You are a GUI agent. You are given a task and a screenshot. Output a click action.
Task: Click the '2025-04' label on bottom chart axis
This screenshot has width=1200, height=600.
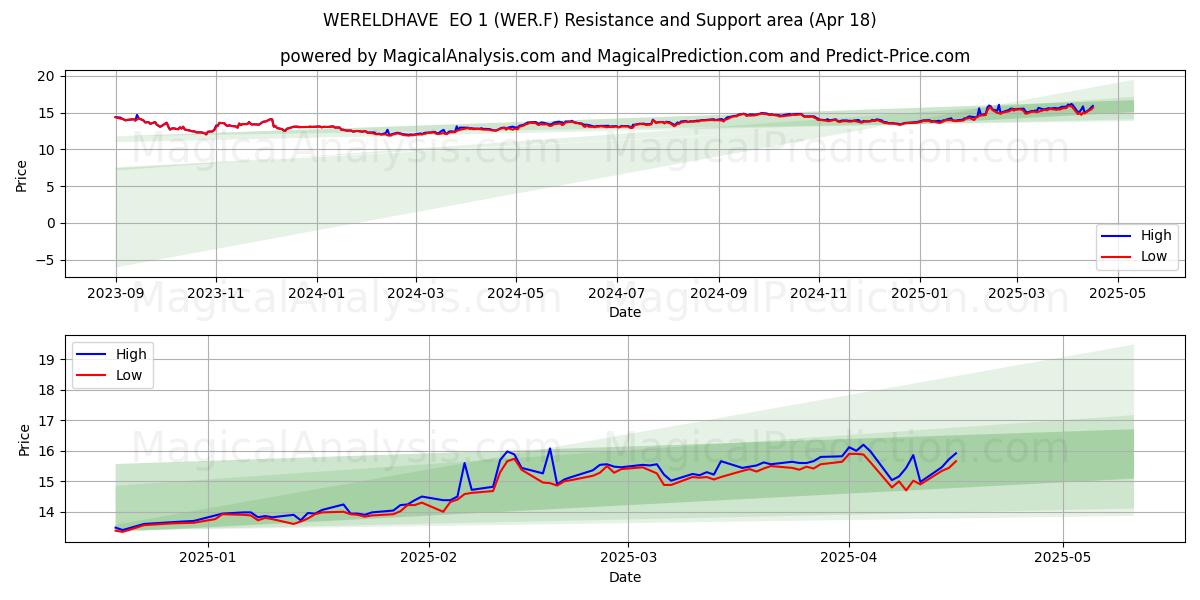(849, 559)
